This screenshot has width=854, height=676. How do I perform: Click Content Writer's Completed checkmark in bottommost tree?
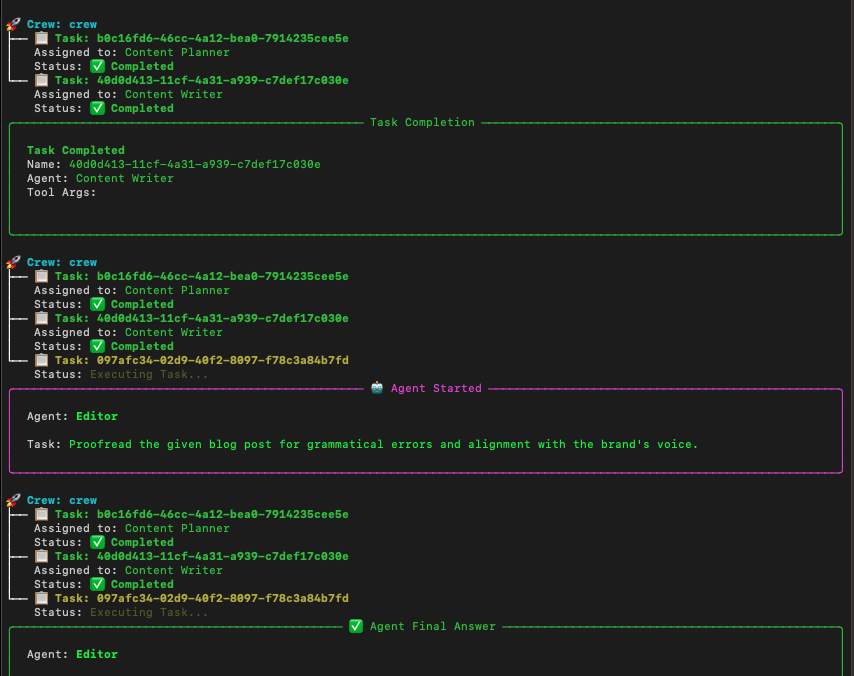click(97, 584)
